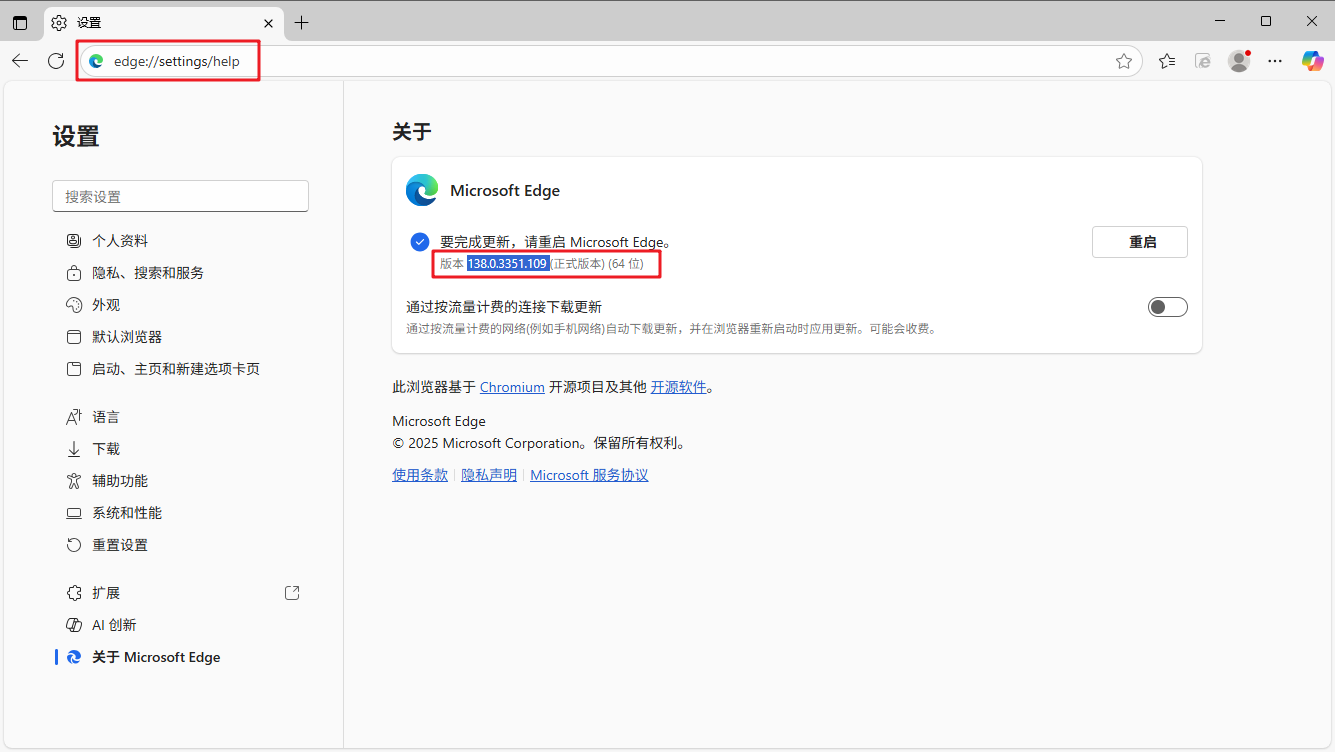Click the blue update checkmark icon
The width and height of the screenshot is (1335, 752).
pyautogui.click(x=420, y=242)
